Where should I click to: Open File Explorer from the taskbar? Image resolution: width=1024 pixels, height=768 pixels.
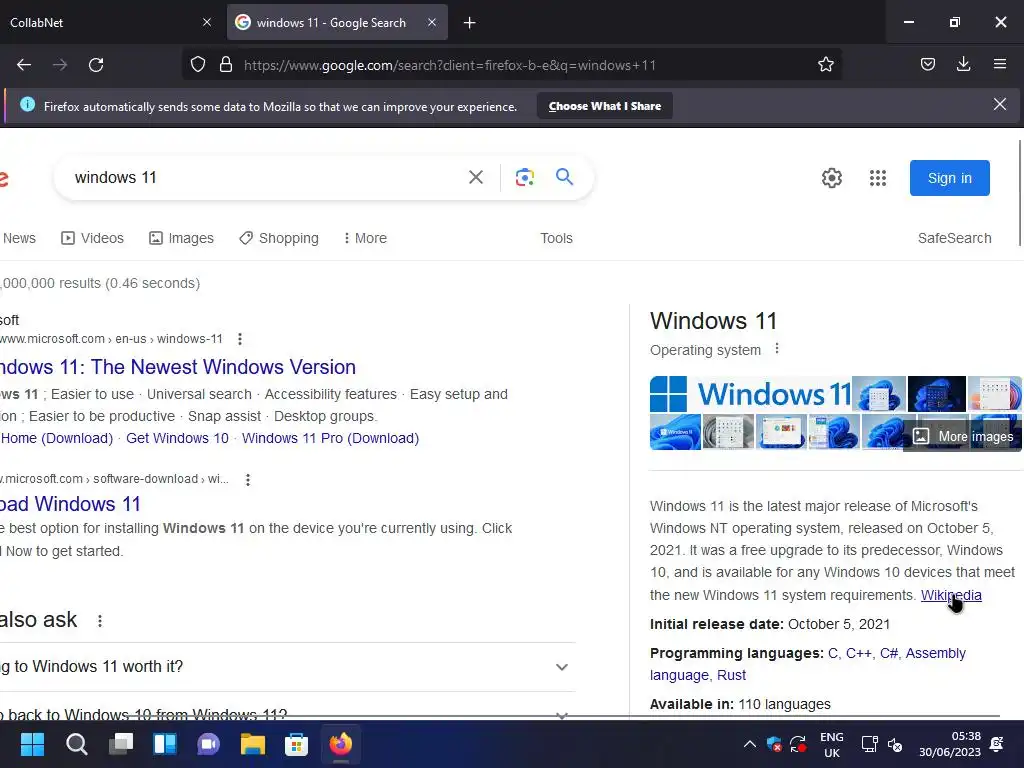(x=253, y=744)
